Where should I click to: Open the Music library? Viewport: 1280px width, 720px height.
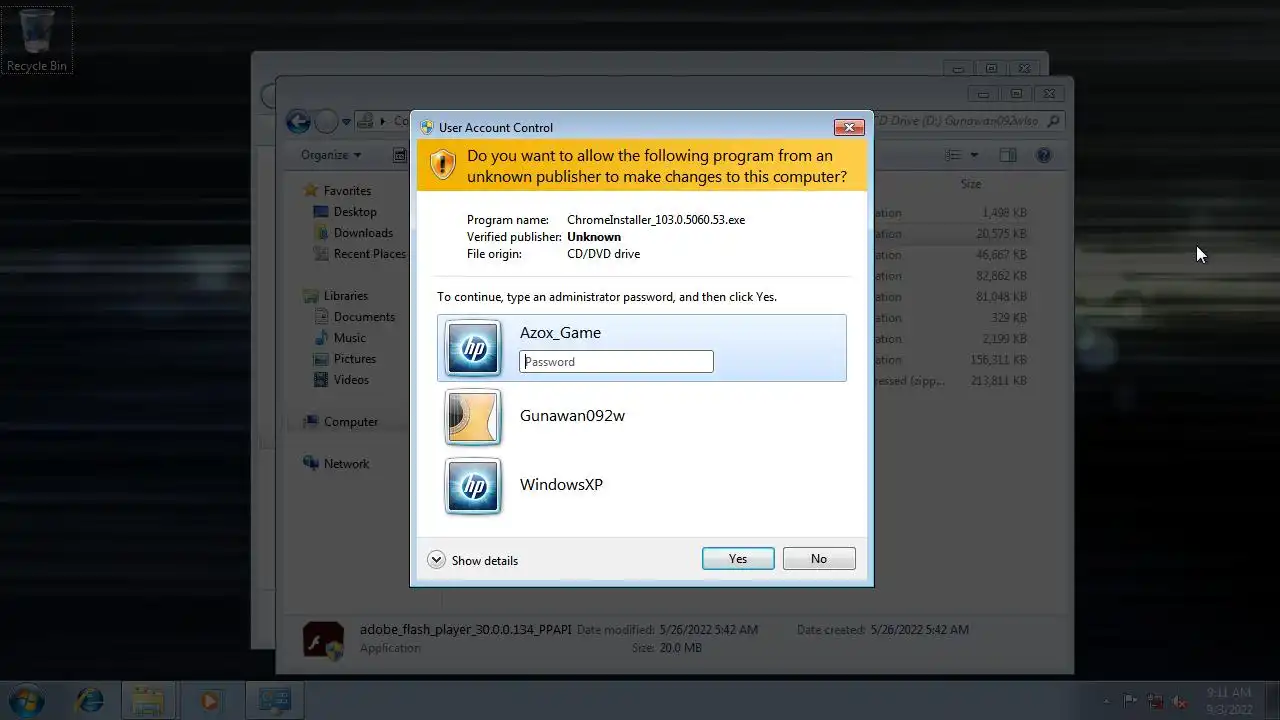coord(350,338)
